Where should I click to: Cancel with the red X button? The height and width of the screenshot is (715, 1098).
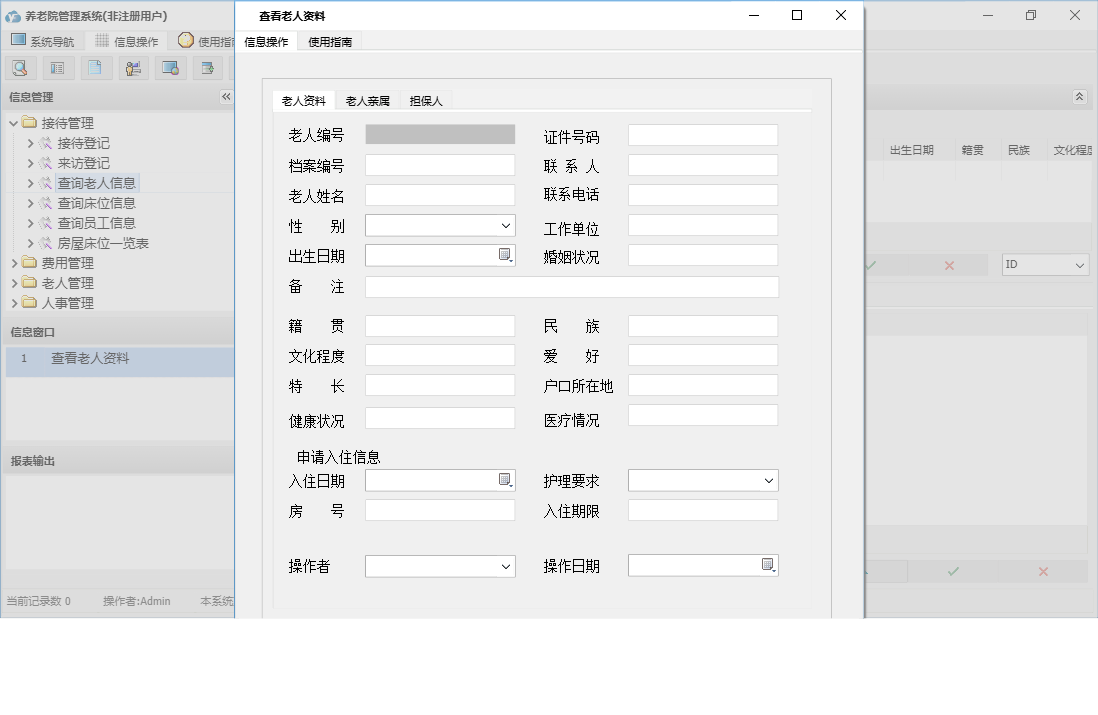[1043, 571]
